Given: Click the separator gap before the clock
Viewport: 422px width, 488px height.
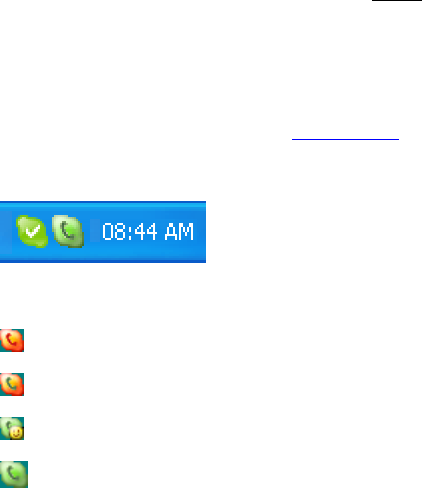Looking at the screenshot, I should coord(95,230).
